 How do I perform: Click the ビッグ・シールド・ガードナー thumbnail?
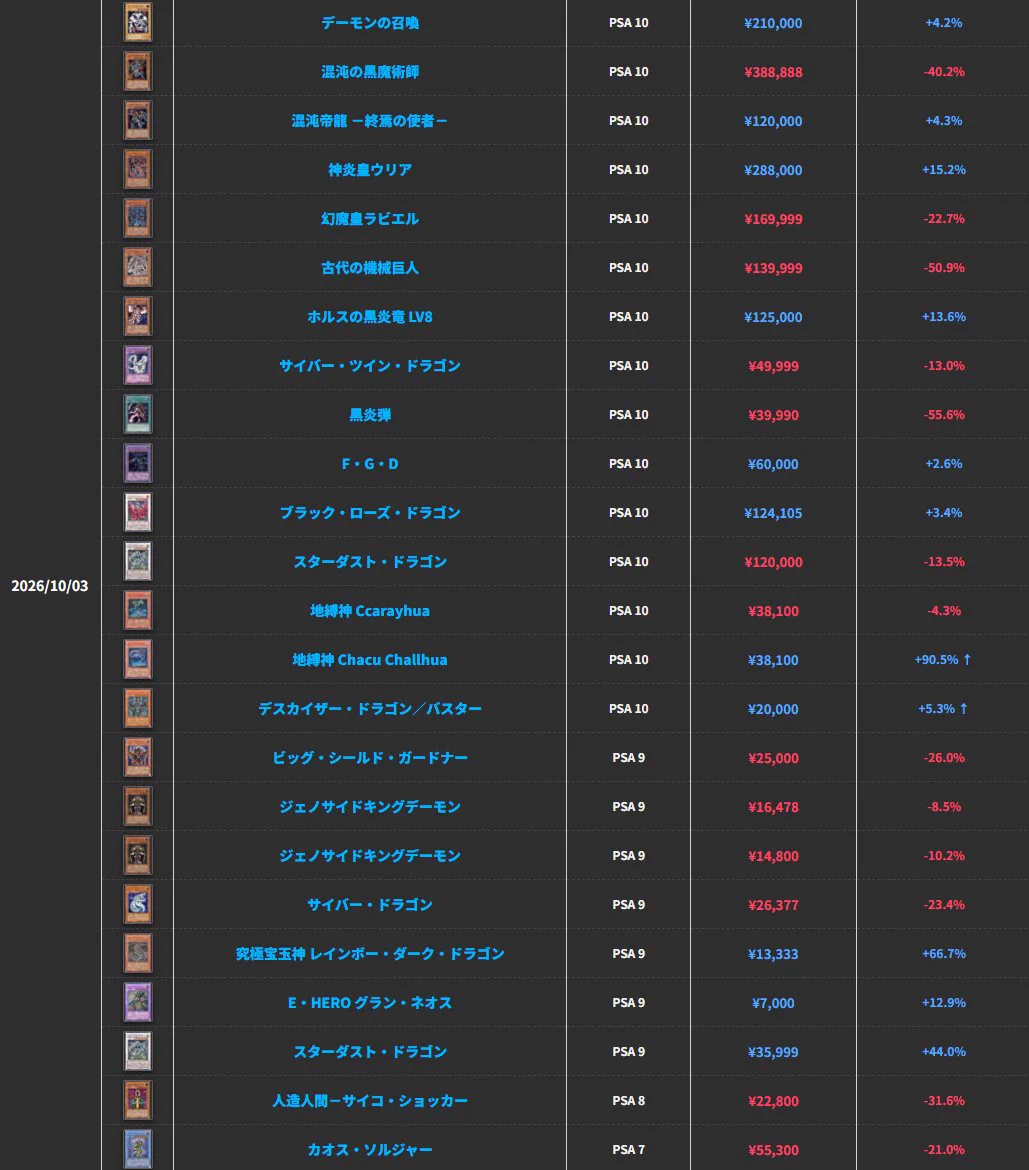click(x=137, y=757)
